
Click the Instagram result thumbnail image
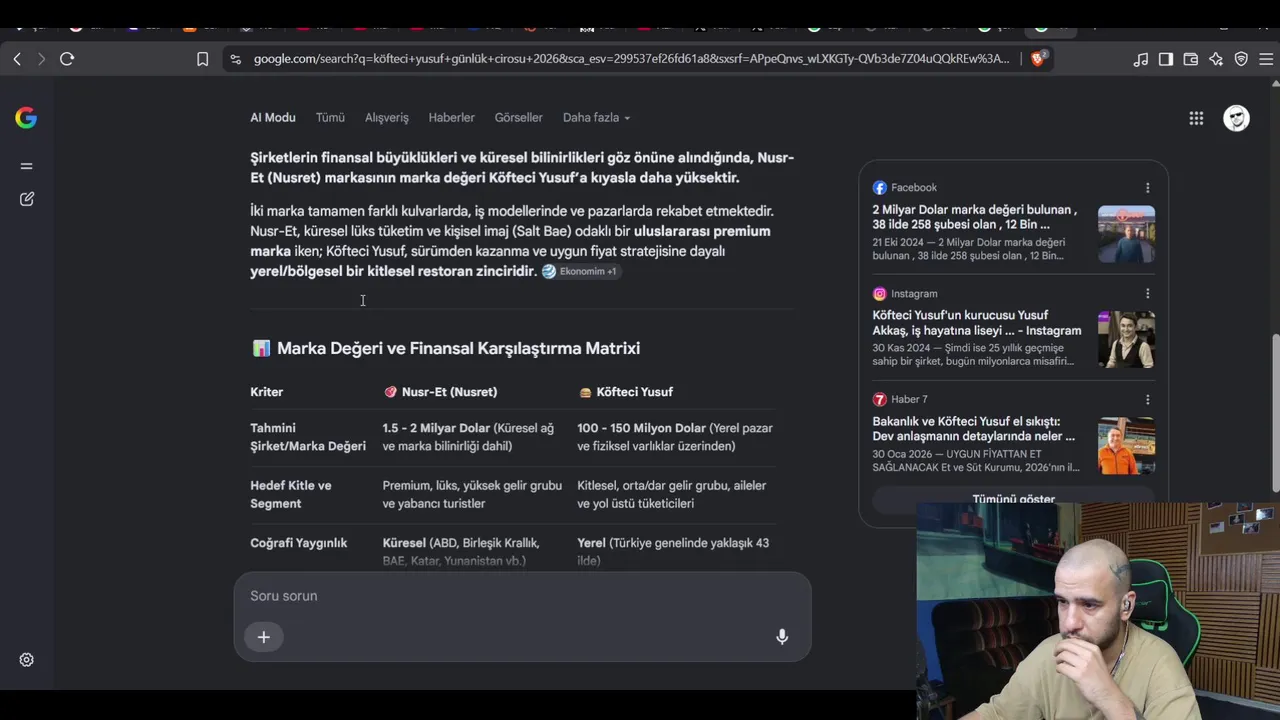click(1126, 340)
